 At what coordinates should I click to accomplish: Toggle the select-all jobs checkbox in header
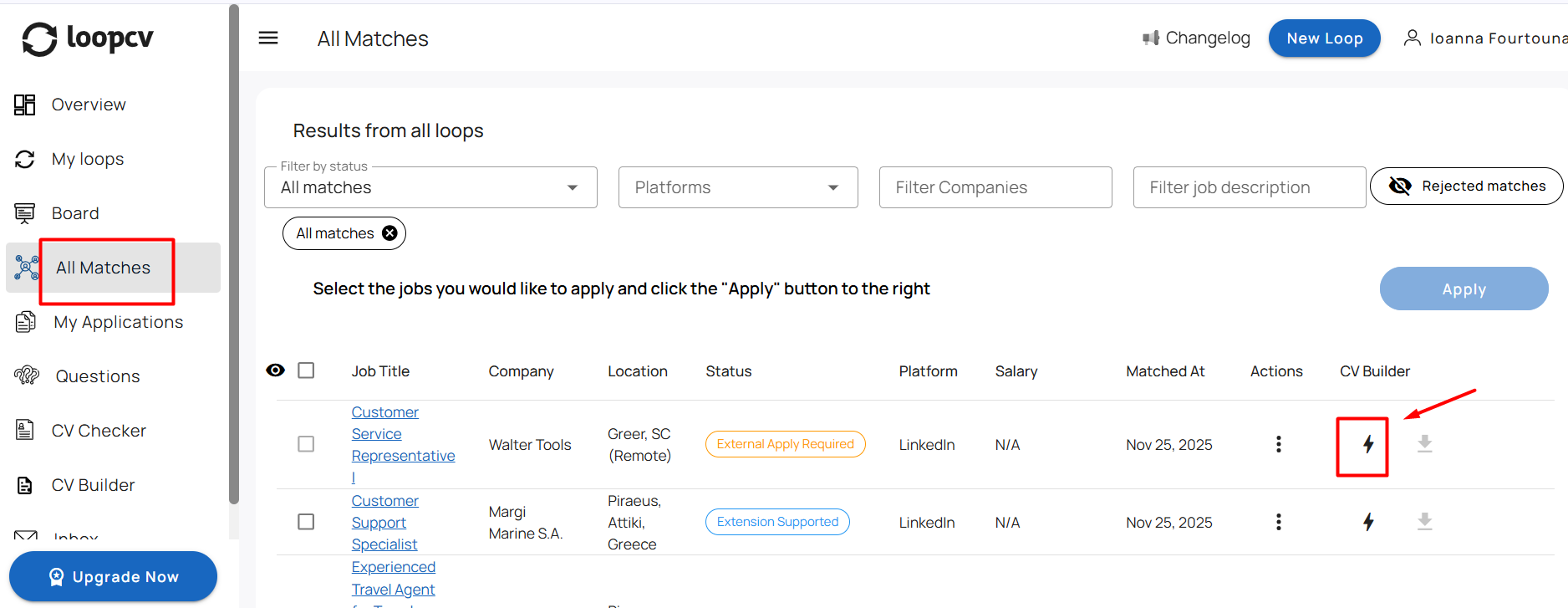[x=306, y=370]
